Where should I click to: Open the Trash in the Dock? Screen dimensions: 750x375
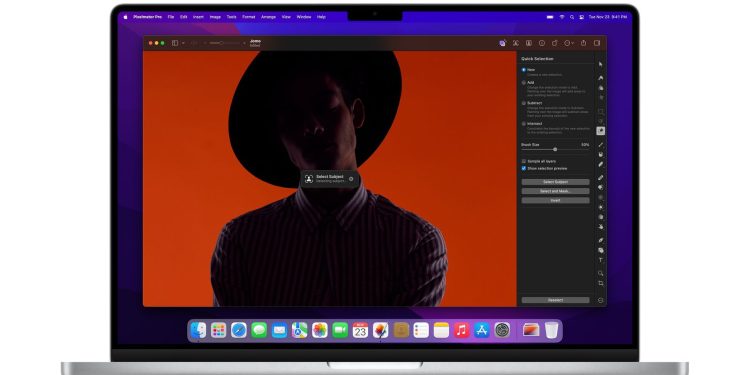[x=551, y=330]
